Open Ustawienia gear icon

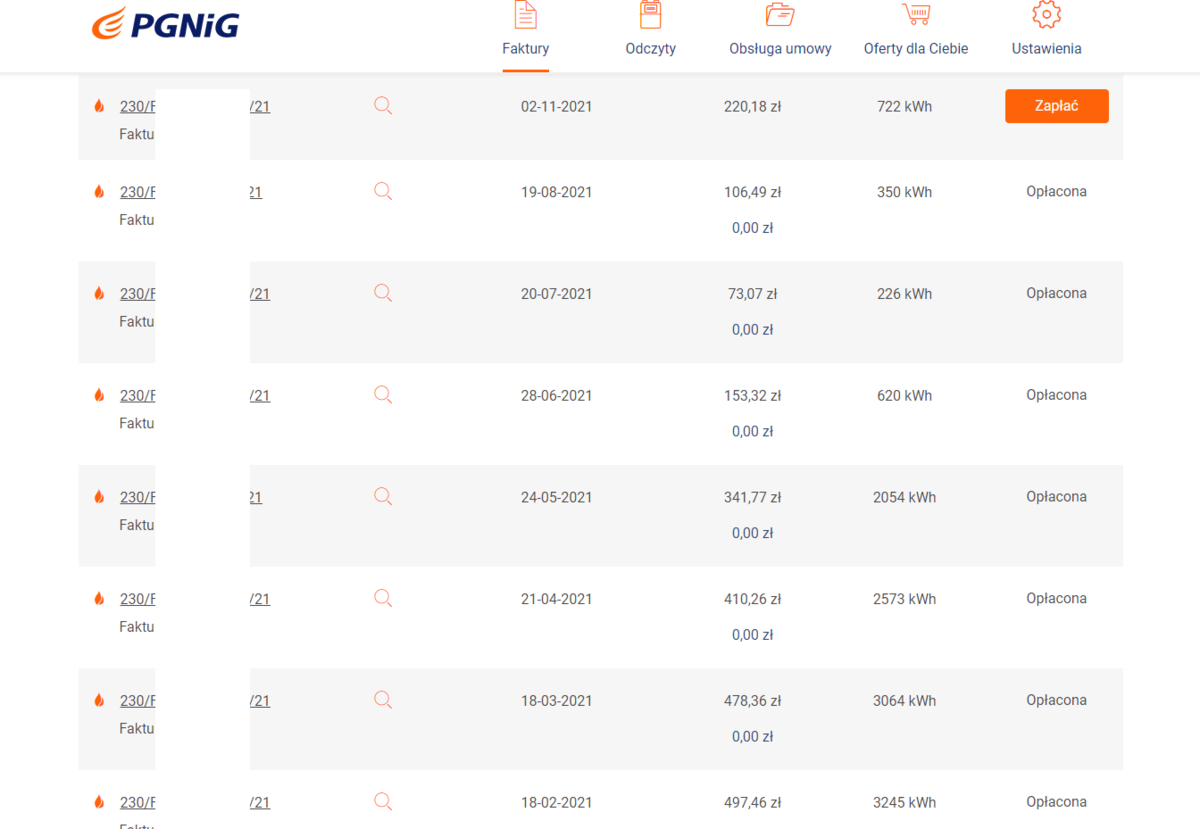tap(1046, 15)
